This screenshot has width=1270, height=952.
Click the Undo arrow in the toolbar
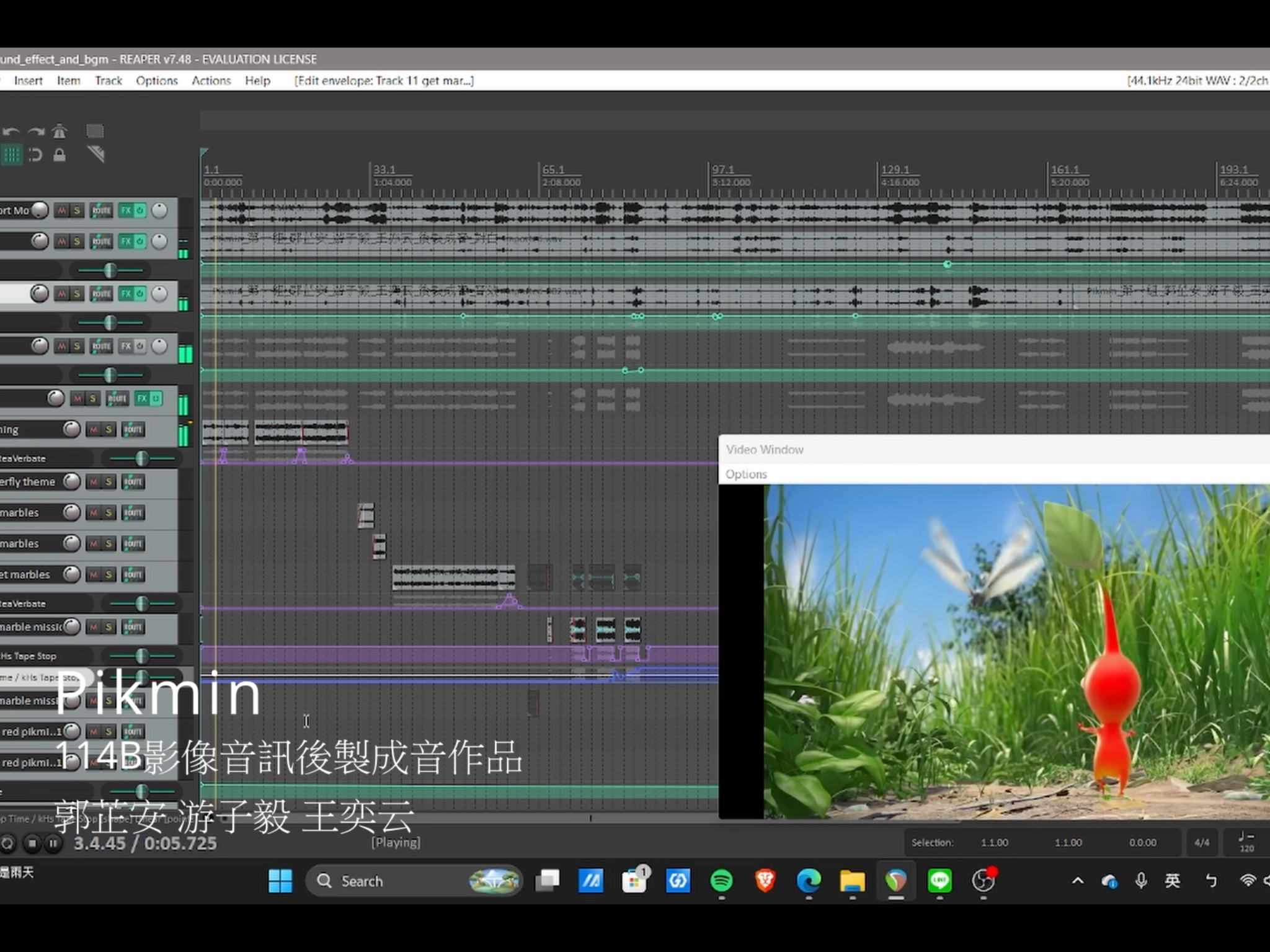click(x=10, y=131)
